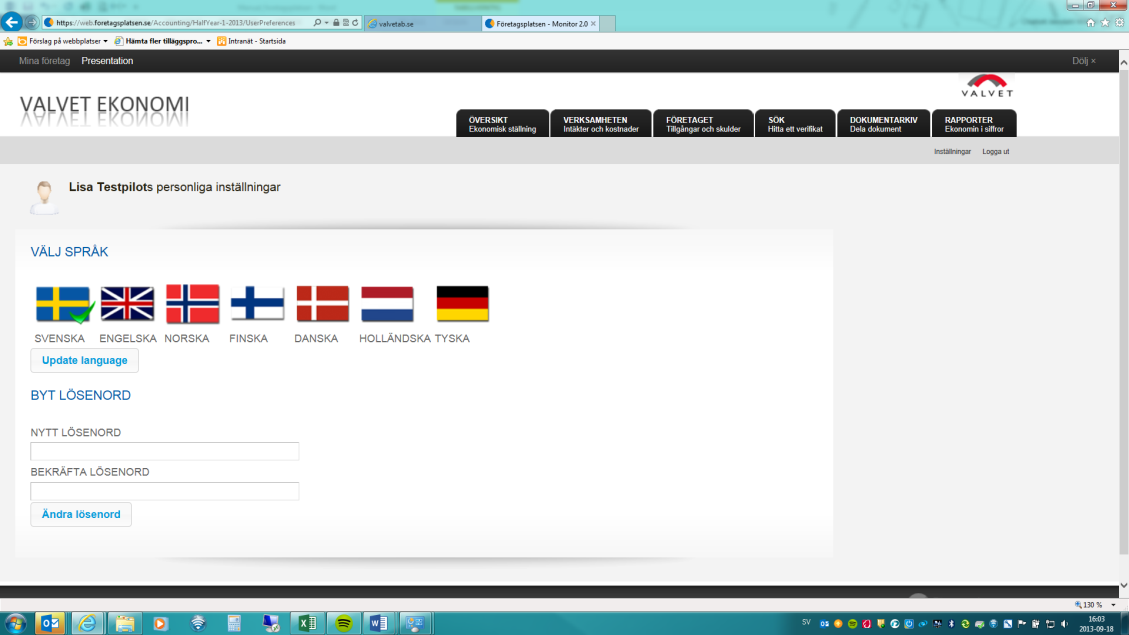
Task: Click the browser forward arrow
Action: (x=32, y=23)
